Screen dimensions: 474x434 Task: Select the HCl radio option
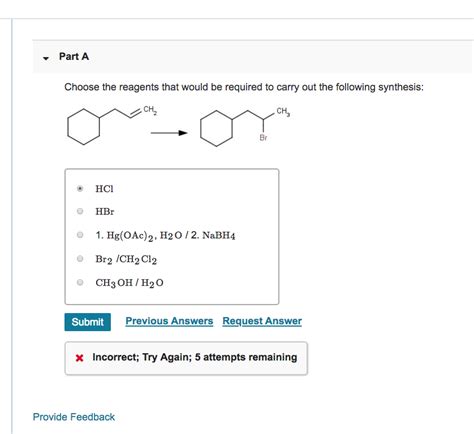[80, 188]
